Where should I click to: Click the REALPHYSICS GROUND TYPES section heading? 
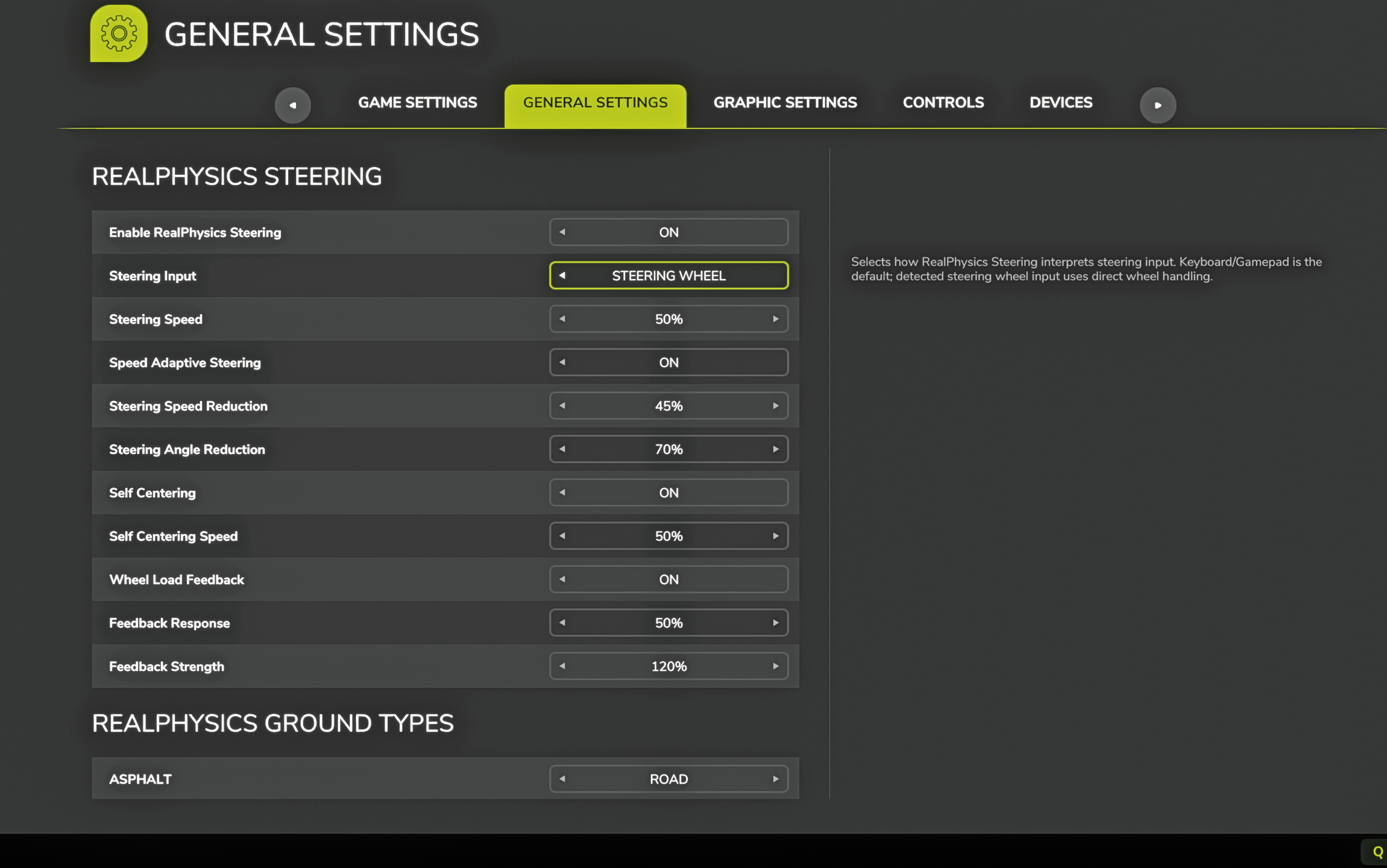[x=273, y=723]
